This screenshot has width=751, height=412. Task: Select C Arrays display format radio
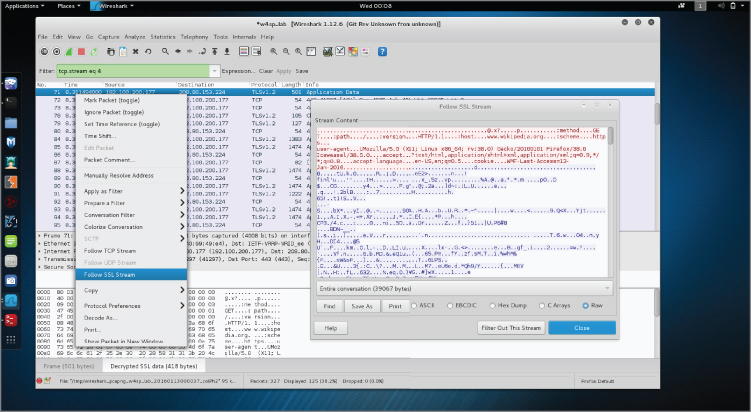pyautogui.click(x=542, y=306)
